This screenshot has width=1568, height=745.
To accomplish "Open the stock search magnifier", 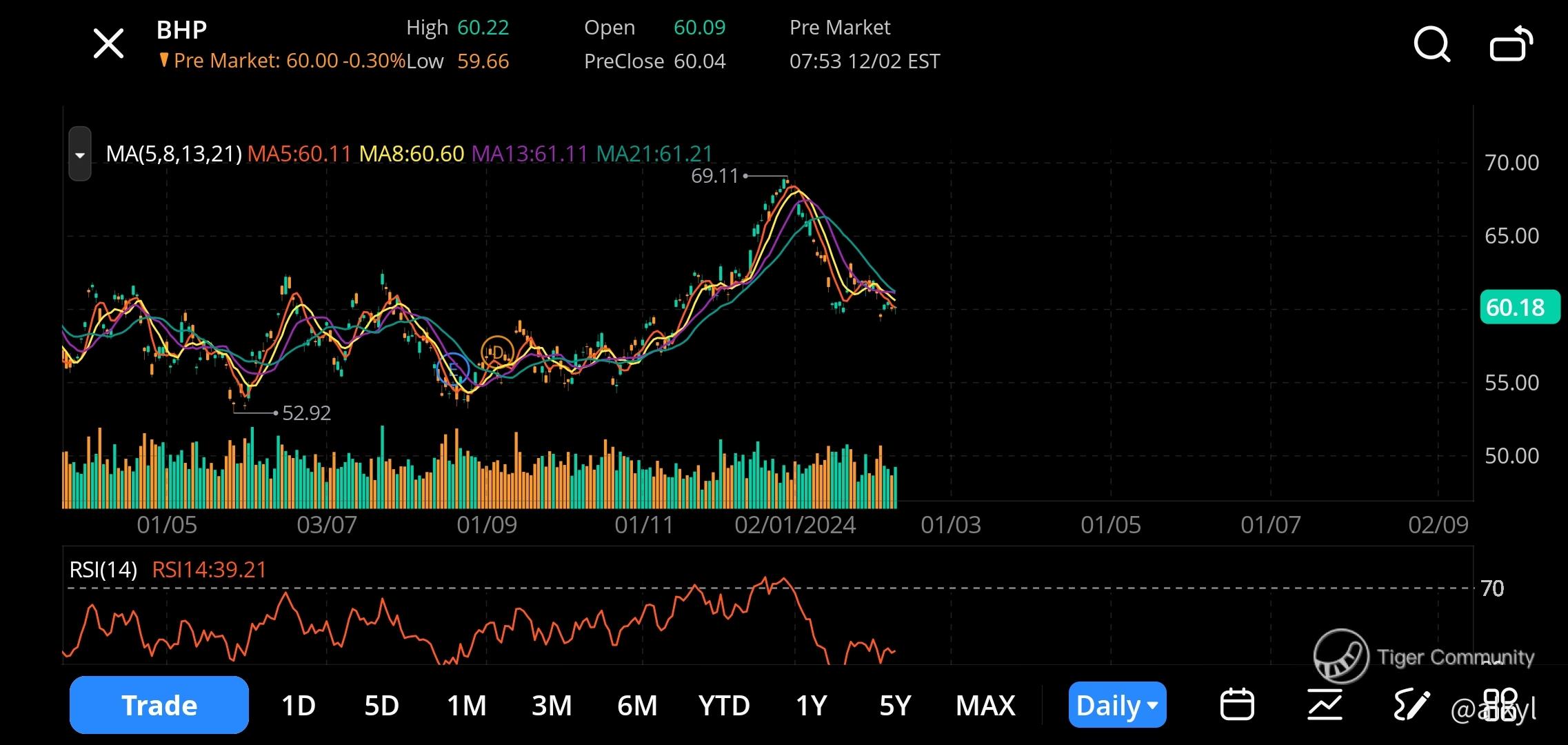I will click(1431, 45).
